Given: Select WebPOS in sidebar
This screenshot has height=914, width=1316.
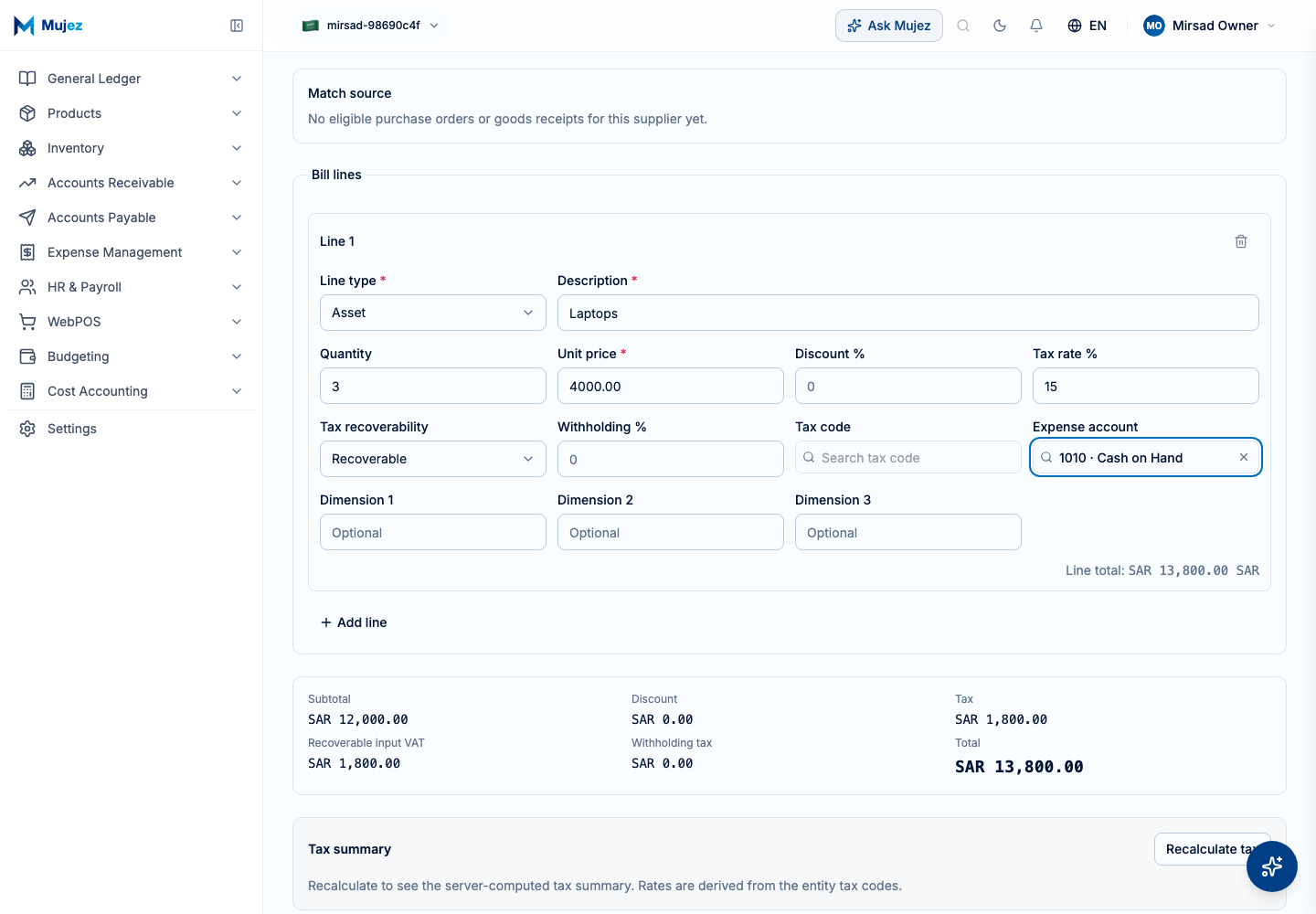Looking at the screenshot, I should (x=131, y=322).
